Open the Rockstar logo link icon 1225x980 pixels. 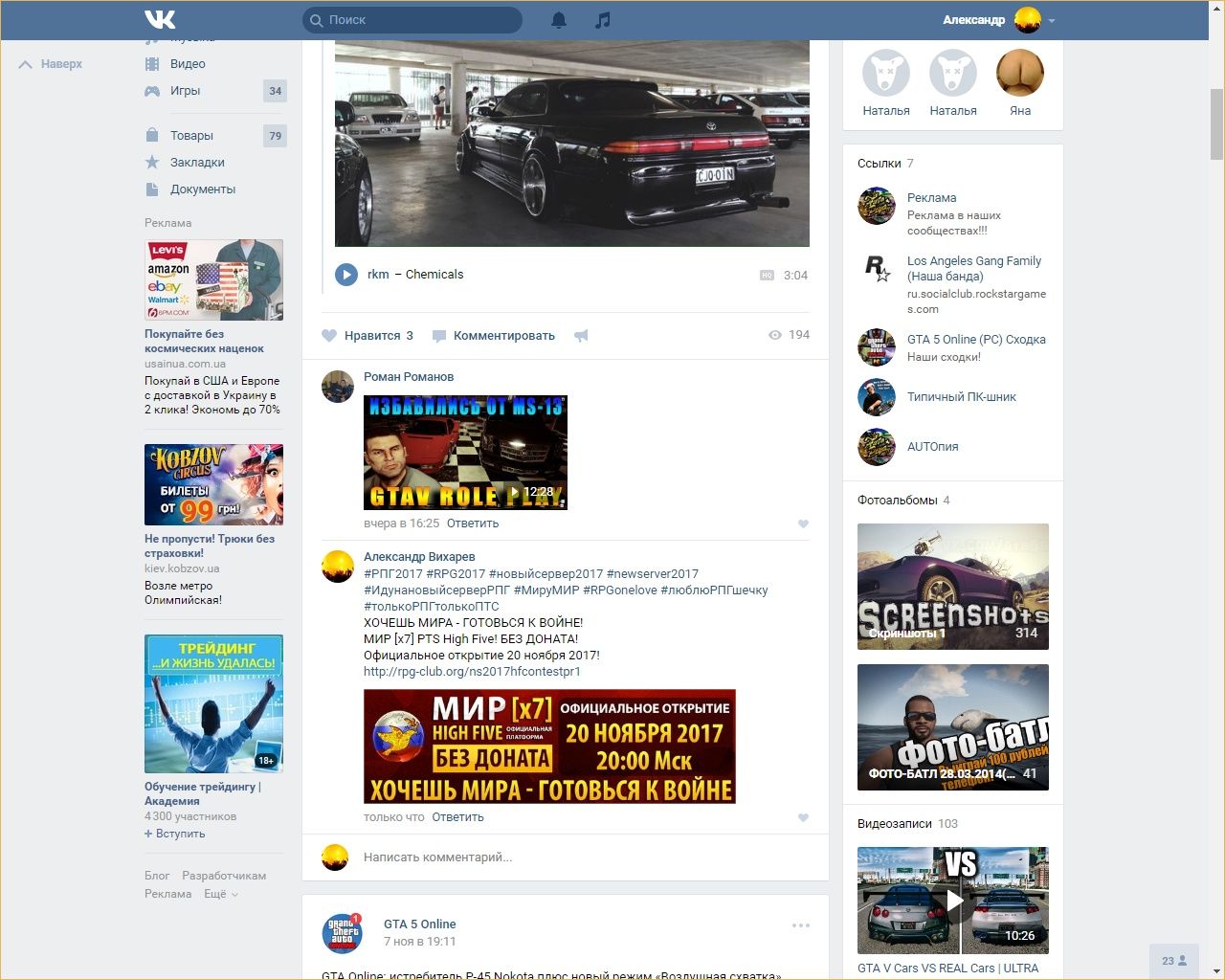[877, 269]
